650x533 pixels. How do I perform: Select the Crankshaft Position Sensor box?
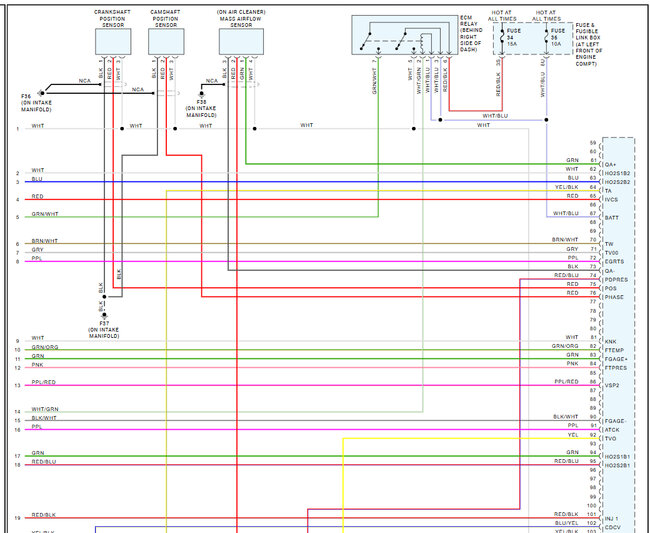click(113, 41)
